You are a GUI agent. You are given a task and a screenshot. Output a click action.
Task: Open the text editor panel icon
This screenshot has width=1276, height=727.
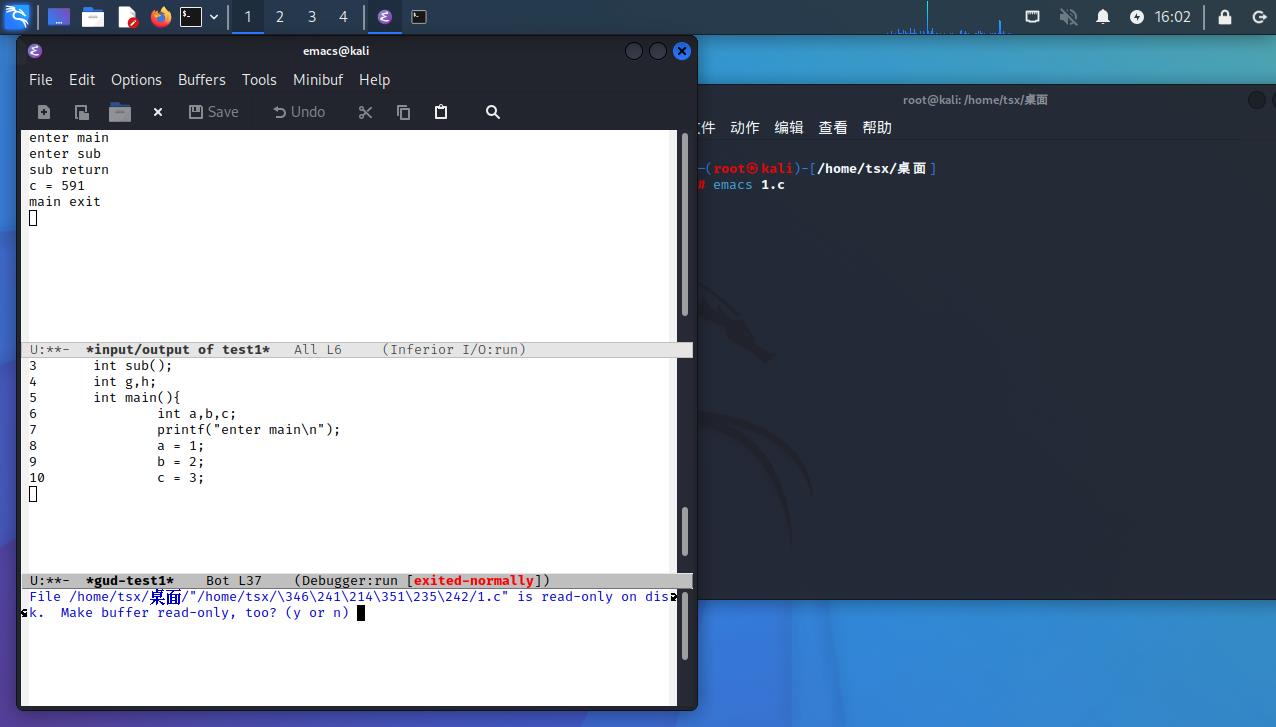click(x=127, y=17)
